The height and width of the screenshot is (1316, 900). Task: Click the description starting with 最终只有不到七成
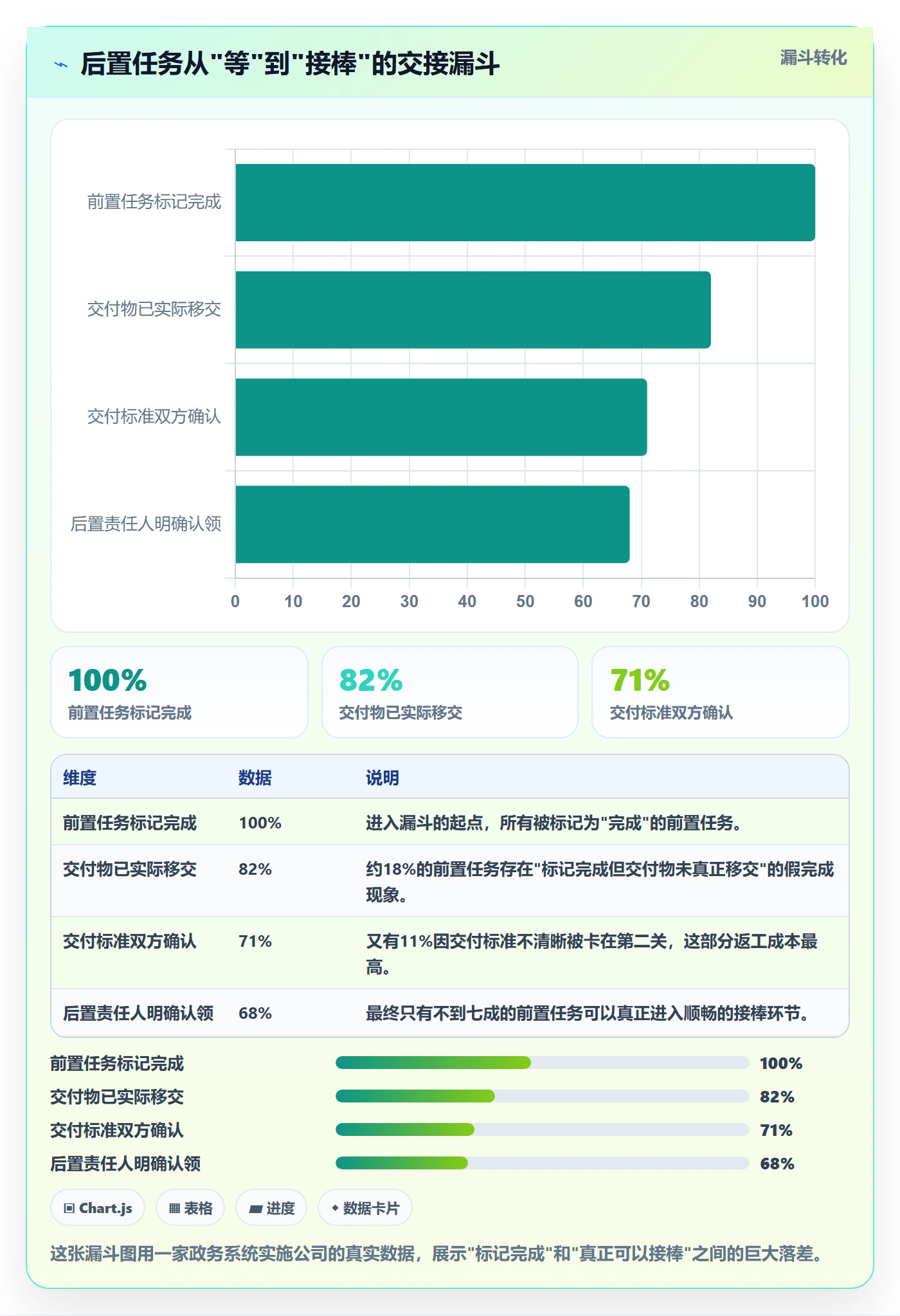588,1013
